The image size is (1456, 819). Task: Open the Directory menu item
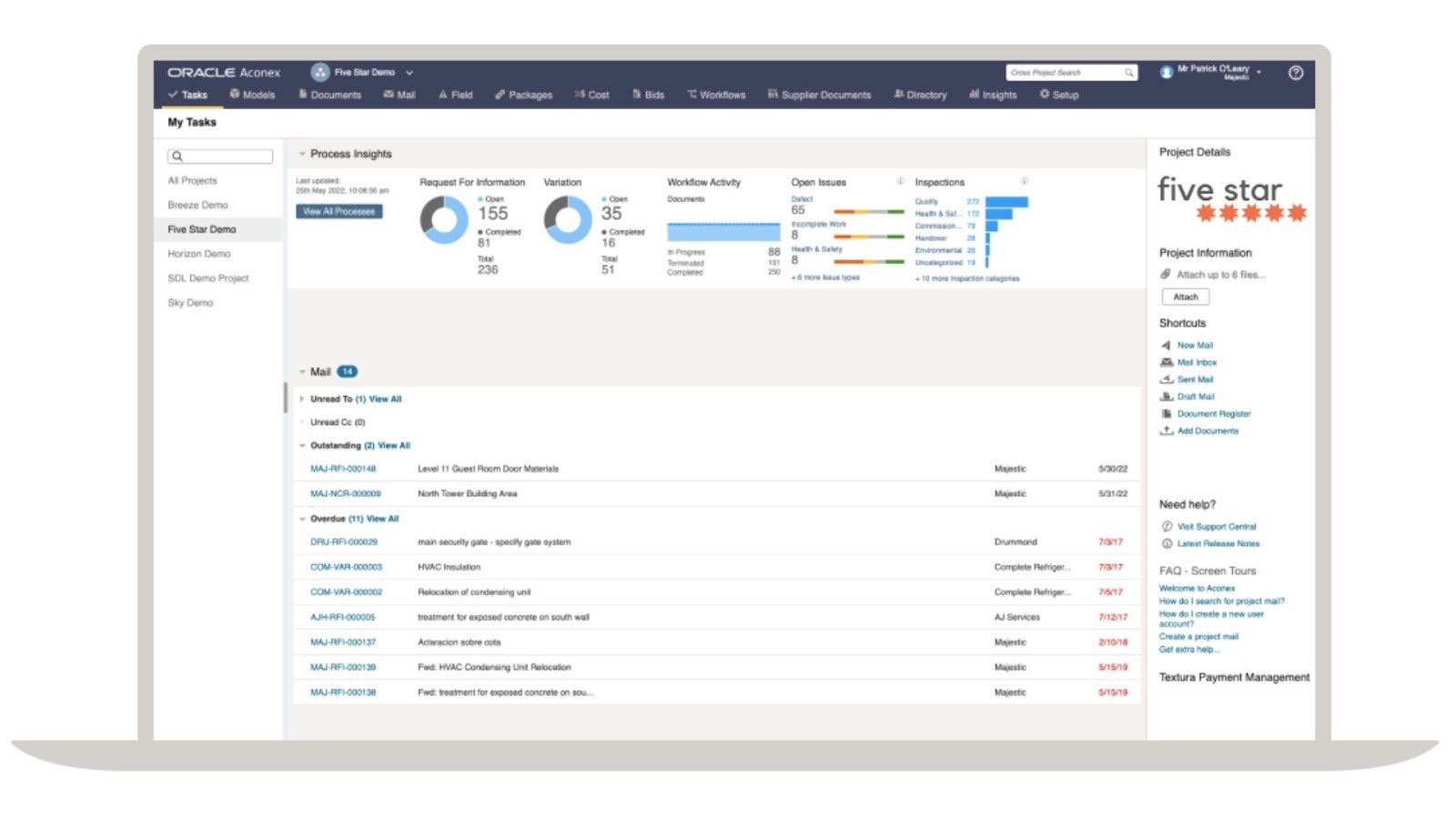click(921, 95)
